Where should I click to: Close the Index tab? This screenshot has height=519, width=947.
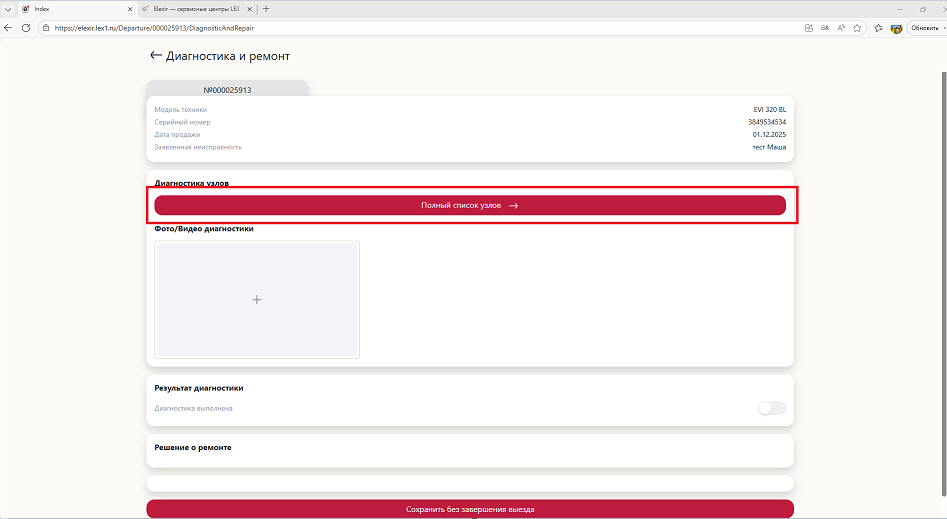point(130,9)
